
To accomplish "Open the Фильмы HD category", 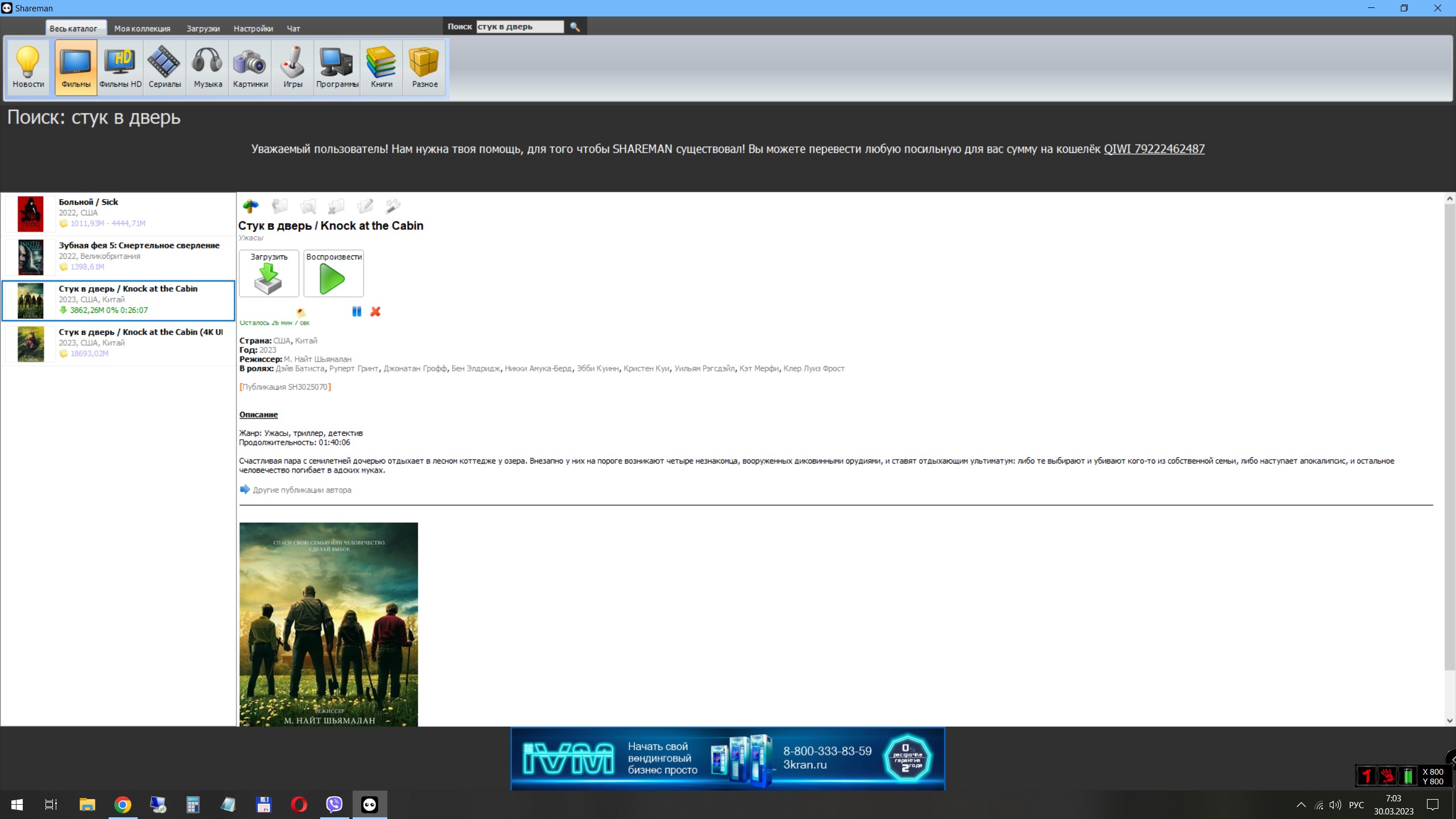I will pyautogui.click(x=120, y=67).
